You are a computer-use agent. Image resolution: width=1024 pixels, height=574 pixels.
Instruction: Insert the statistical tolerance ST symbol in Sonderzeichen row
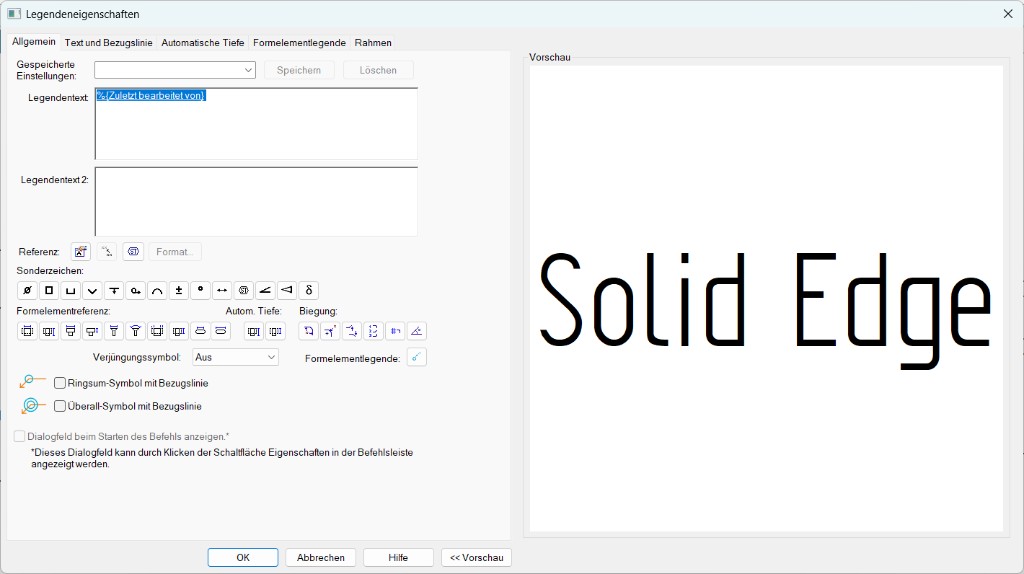click(x=244, y=290)
